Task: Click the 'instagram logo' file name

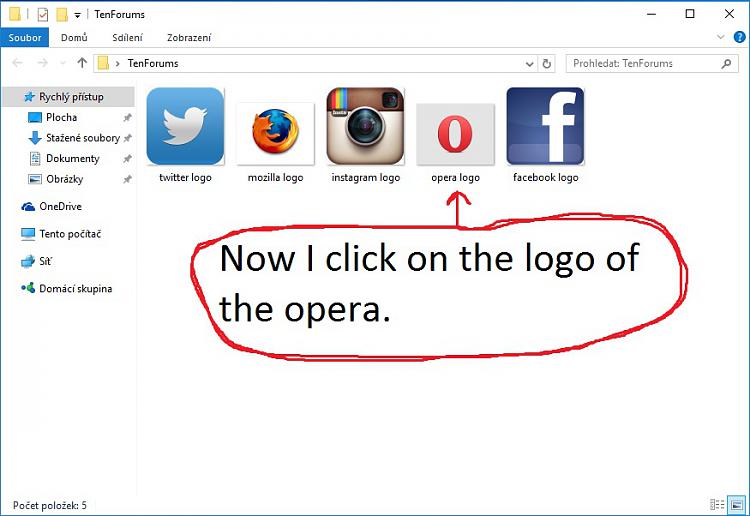Action: 365,177
